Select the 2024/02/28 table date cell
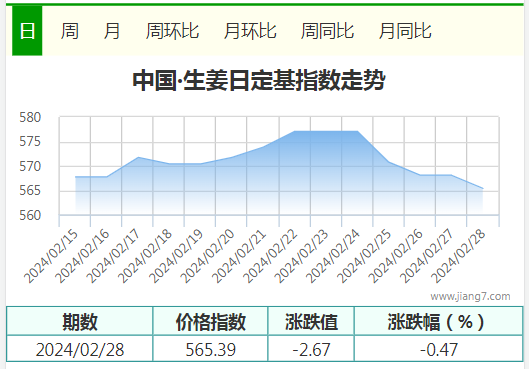The image size is (529, 369). tap(80, 349)
